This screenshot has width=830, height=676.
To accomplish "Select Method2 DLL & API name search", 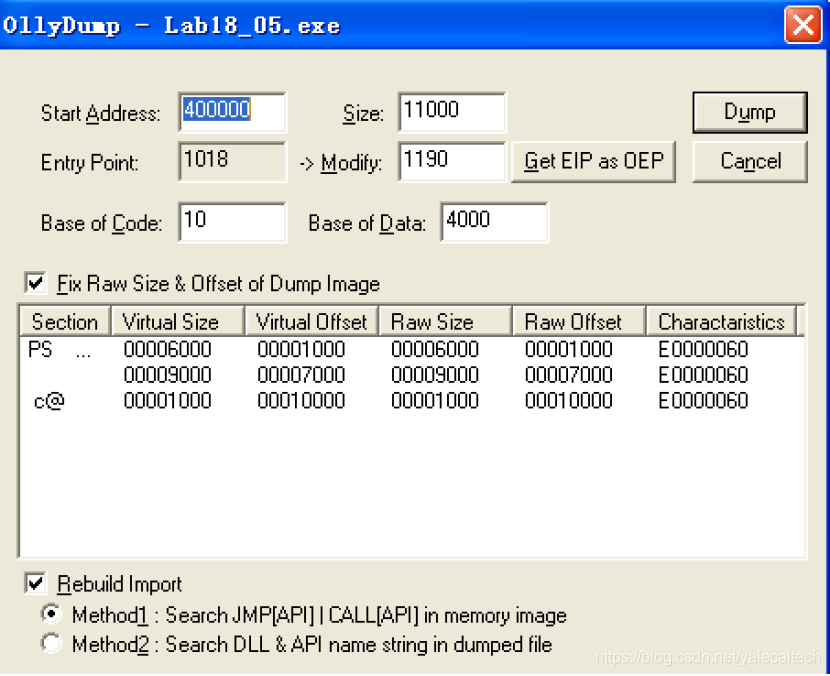I will 51,644.
